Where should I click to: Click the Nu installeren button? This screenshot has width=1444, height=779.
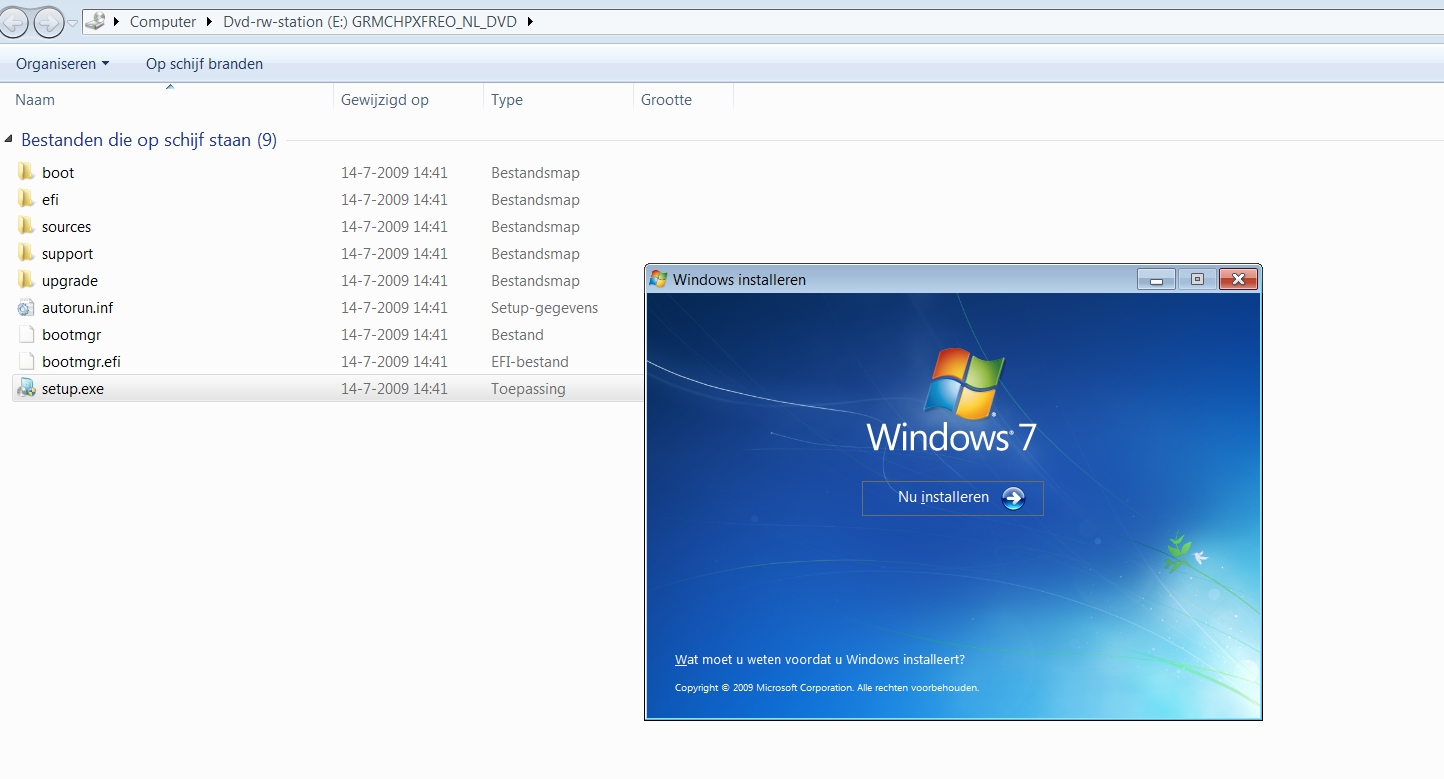click(x=952, y=498)
